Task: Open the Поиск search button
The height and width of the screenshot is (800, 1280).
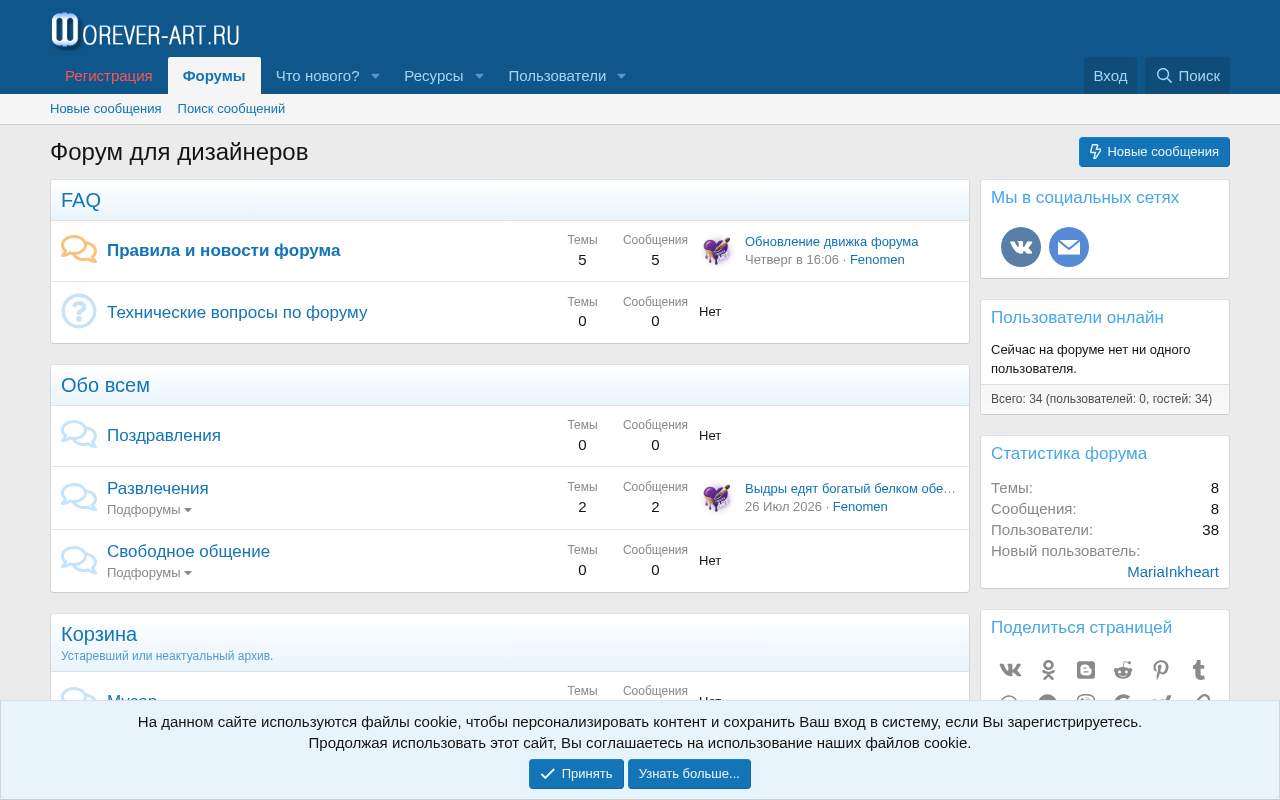Action: [x=1188, y=76]
